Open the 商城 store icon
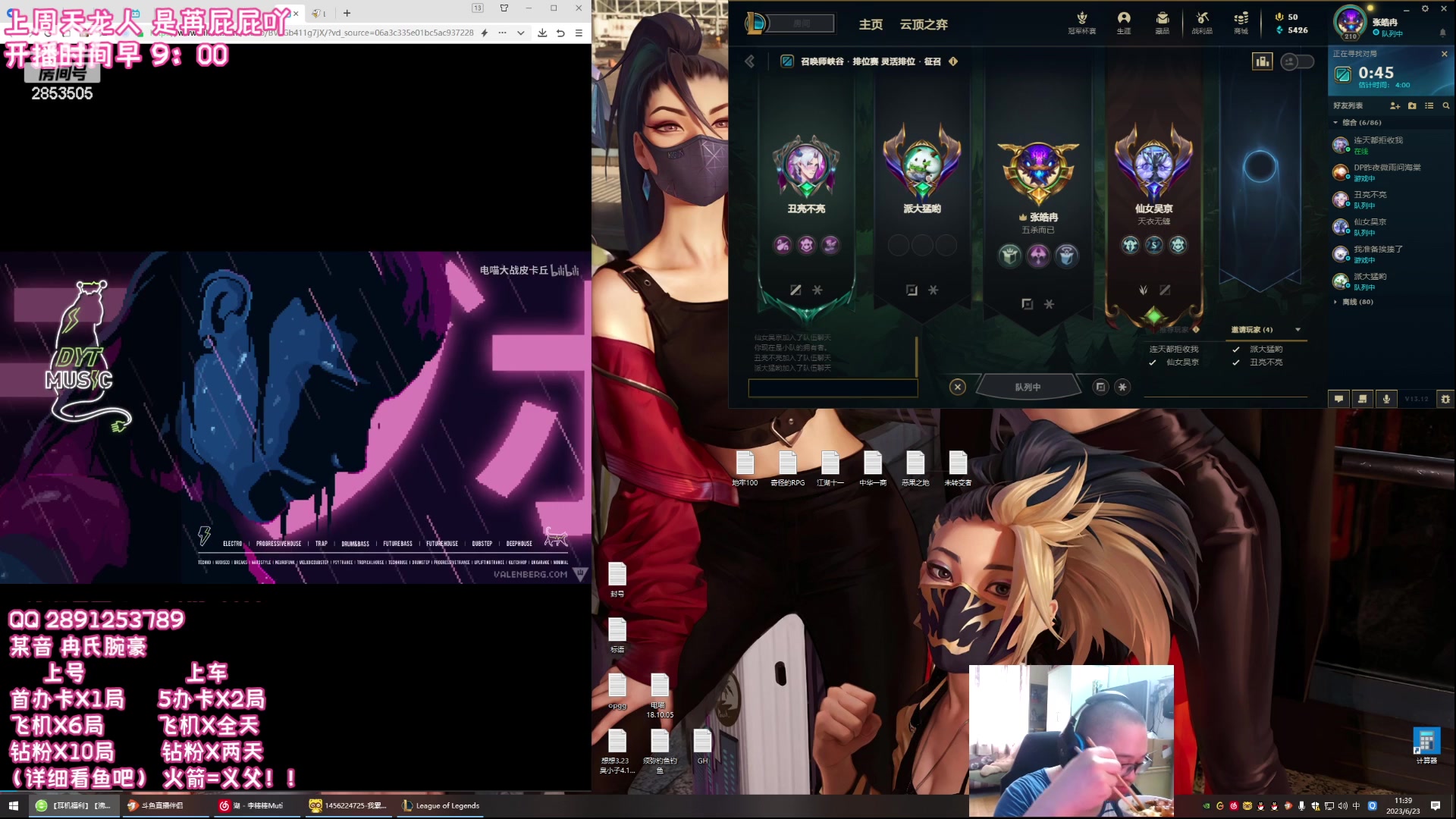The height and width of the screenshot is (819, 1456). click(x=1241, y=23)
